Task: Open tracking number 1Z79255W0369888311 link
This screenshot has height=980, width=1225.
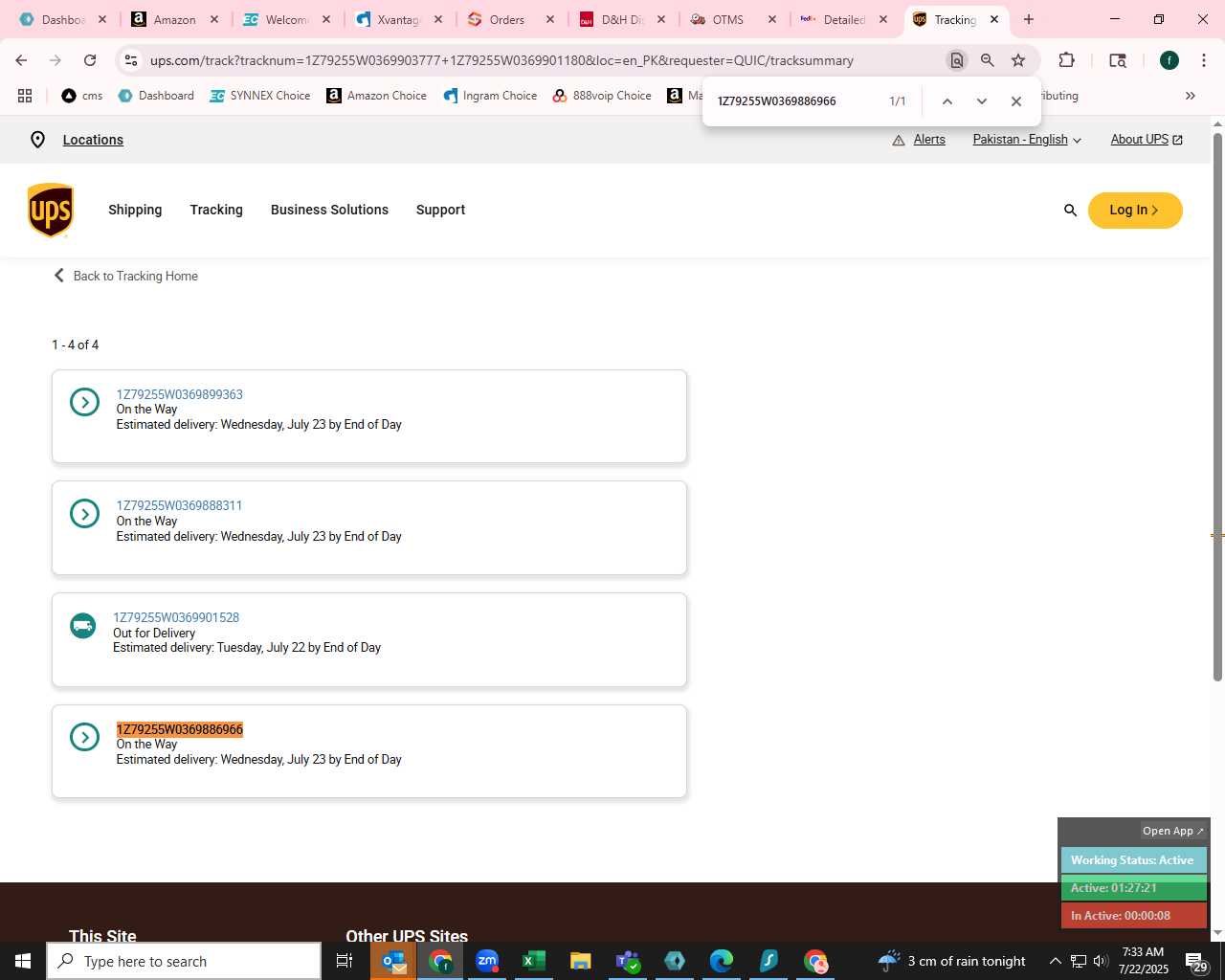Action: [179, 505]
